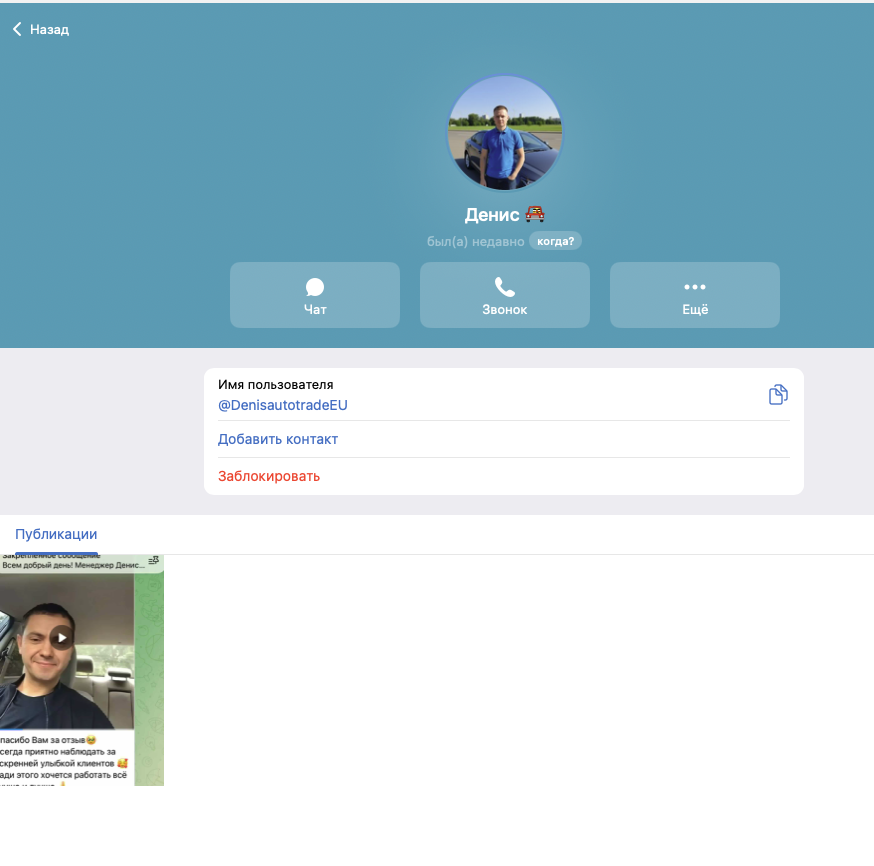Click the 'был(а) недавно' status text
This screenshot has height=866, width=874.
pyautogui.click(x=475, y=241)
